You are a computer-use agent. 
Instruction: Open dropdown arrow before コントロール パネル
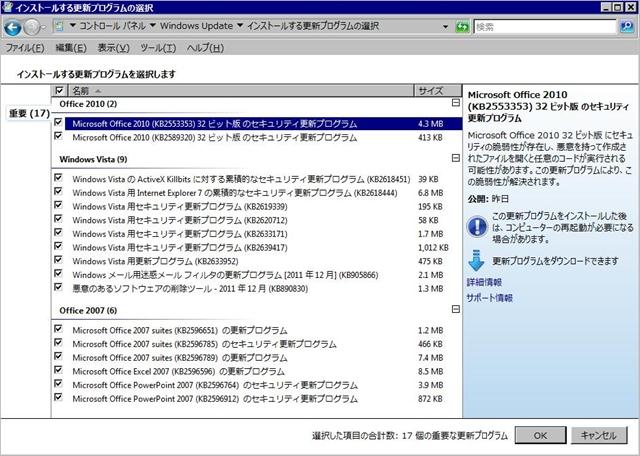(x=73, y=26)
